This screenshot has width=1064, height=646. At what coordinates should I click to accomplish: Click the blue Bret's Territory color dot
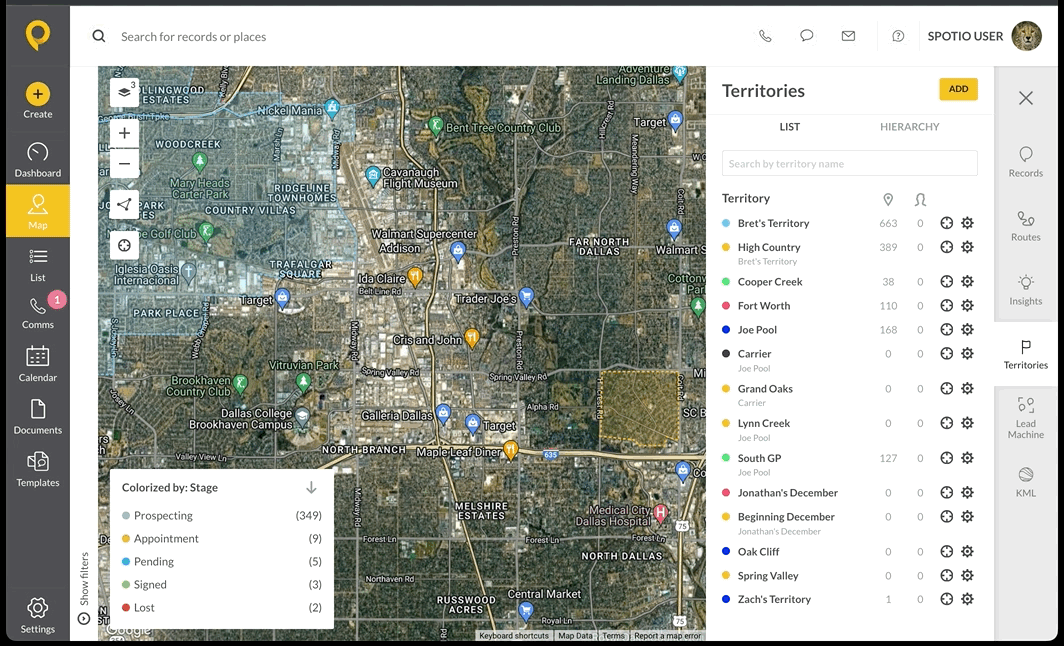click(x=725, y=223)
